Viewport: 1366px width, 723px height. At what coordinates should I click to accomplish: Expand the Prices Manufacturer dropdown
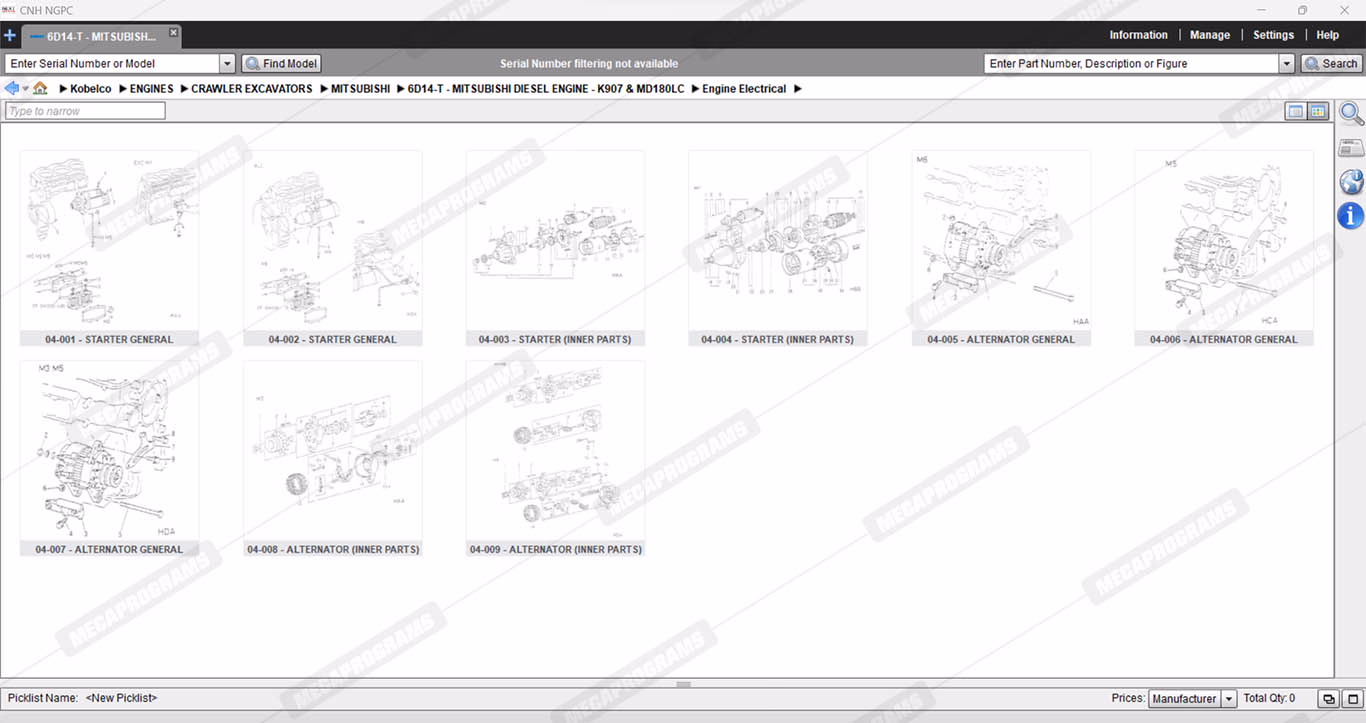tap(1230, 699)
